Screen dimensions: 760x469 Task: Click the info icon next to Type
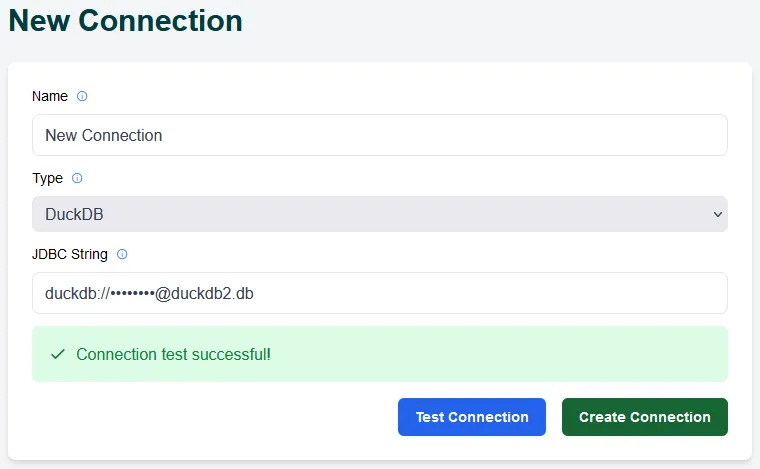point(77,179)
